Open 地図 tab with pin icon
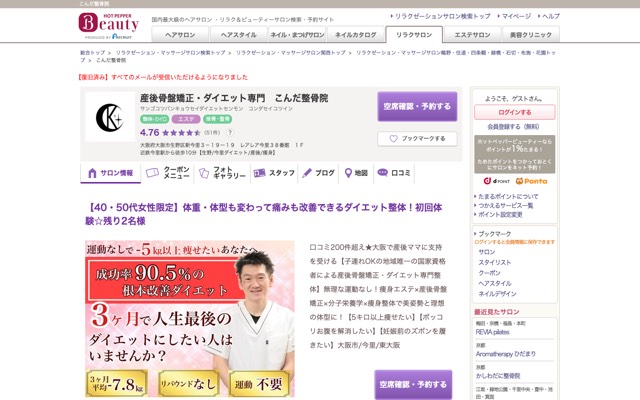Viewport: 640px width, 400px height. pos(356,173)
